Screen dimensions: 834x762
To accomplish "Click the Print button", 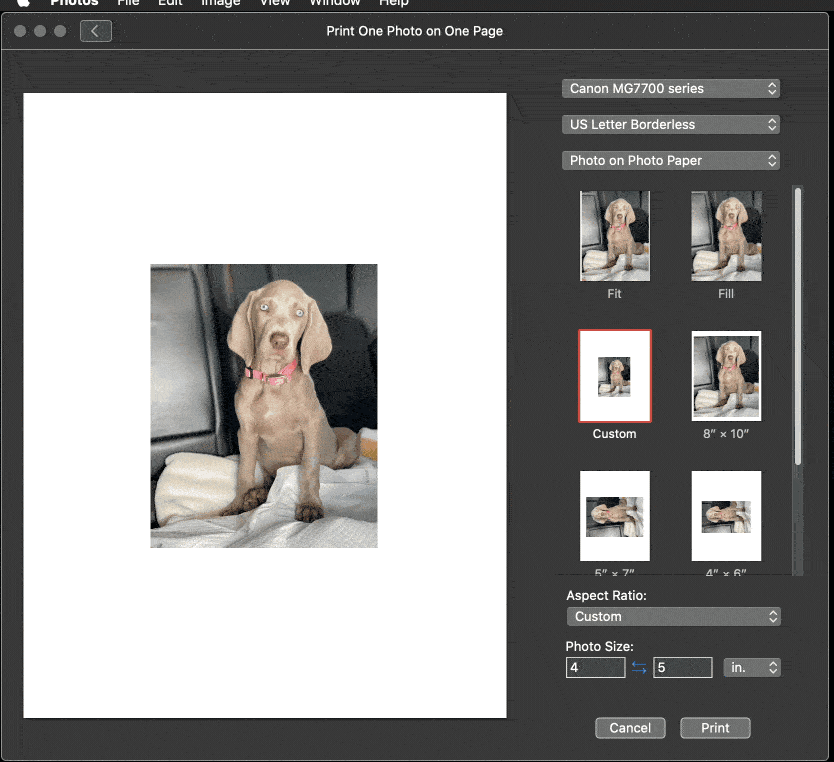I will [715, 728].
